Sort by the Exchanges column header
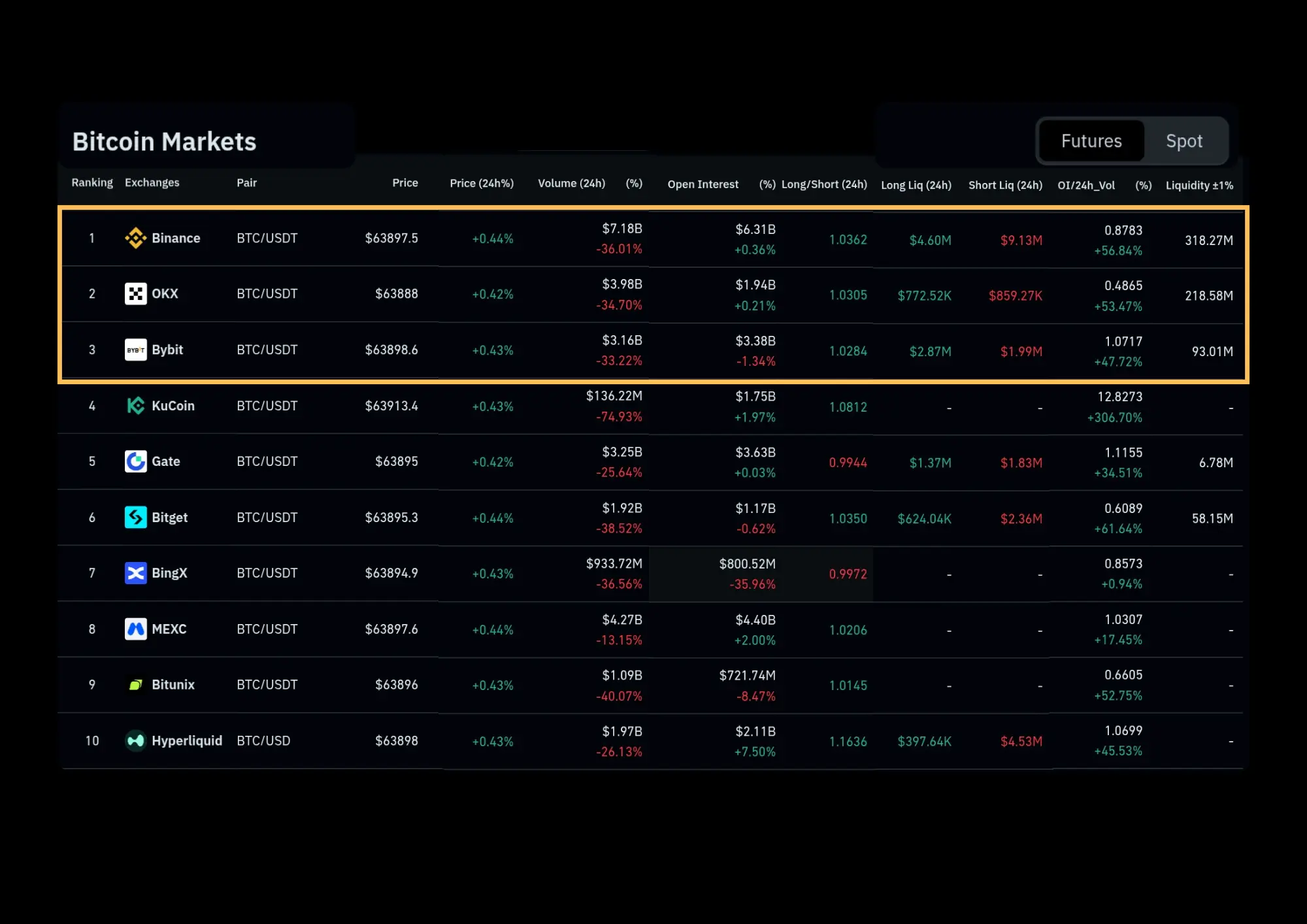Image resolution: width=1307 pixels, height=924 pixels. pos(152,182)
